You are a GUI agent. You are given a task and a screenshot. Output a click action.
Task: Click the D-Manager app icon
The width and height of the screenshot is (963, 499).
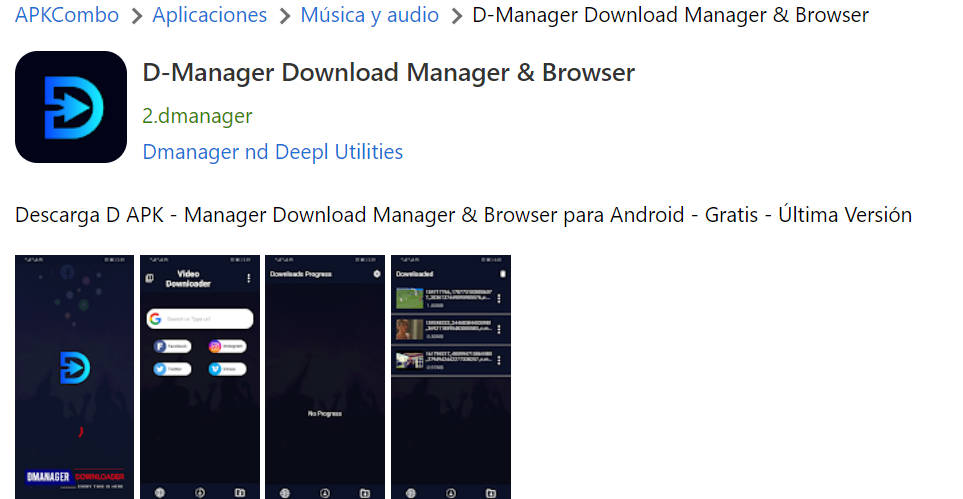(x=71, y=107)
